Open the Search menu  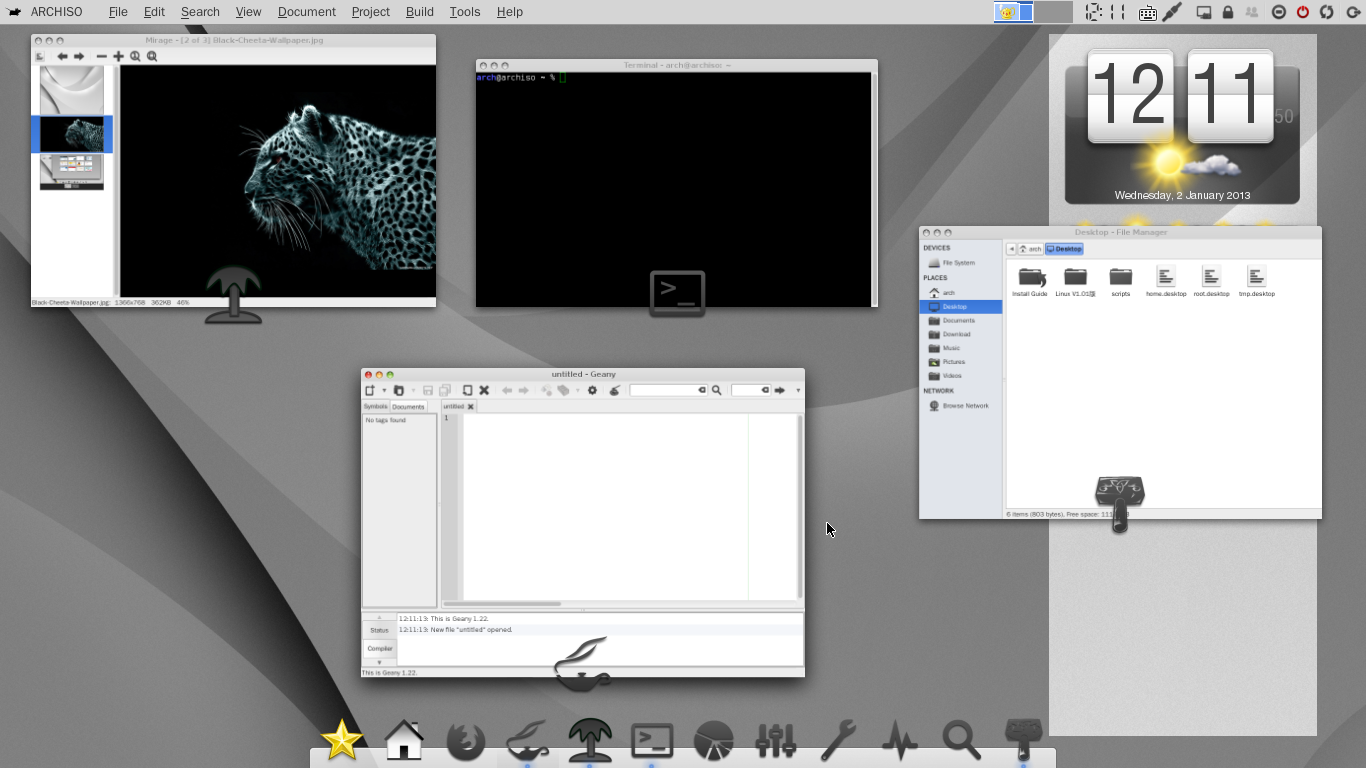(x=200, y=12)
